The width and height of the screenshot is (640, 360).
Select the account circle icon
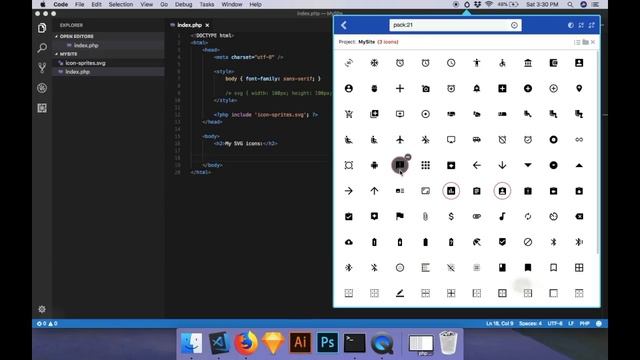pyautogui.click(x=349, y=89)
